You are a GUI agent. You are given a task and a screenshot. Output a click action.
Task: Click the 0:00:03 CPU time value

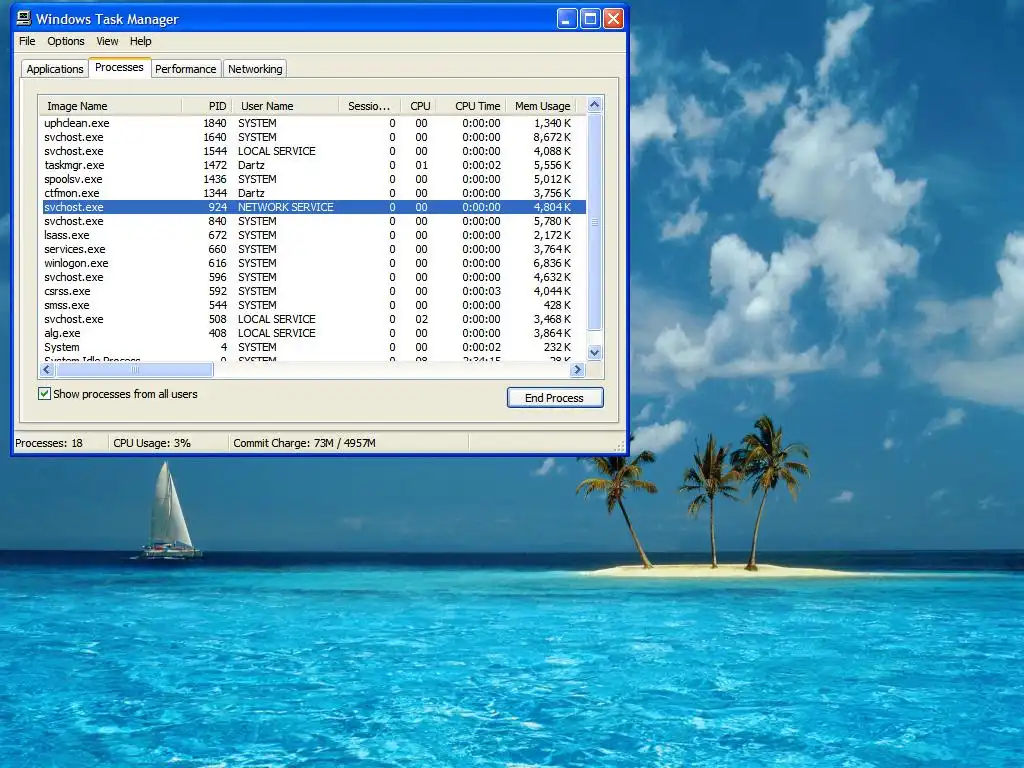481,291
